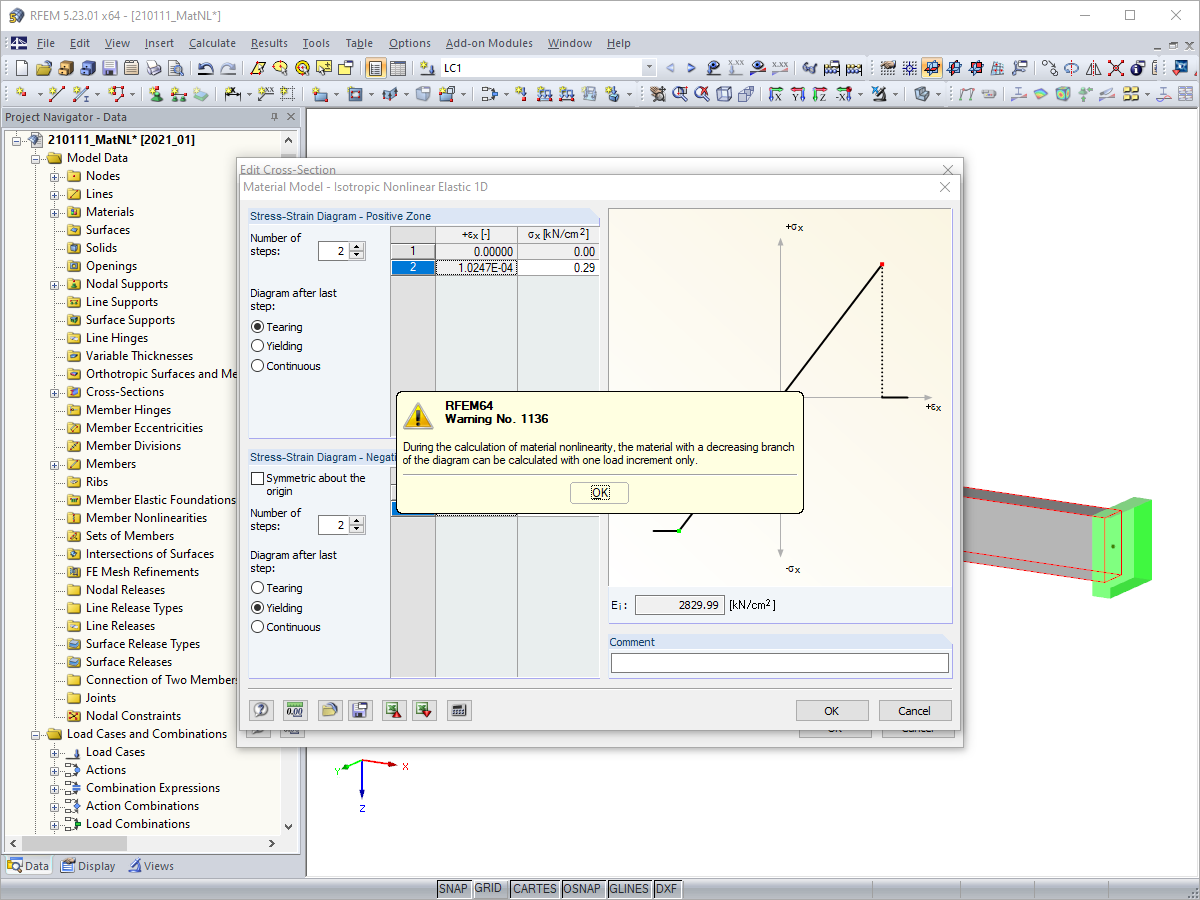Select the strain cell 1.0247E-04
The height and width of the screenshot is (900, 1200).
click(476, 268)
